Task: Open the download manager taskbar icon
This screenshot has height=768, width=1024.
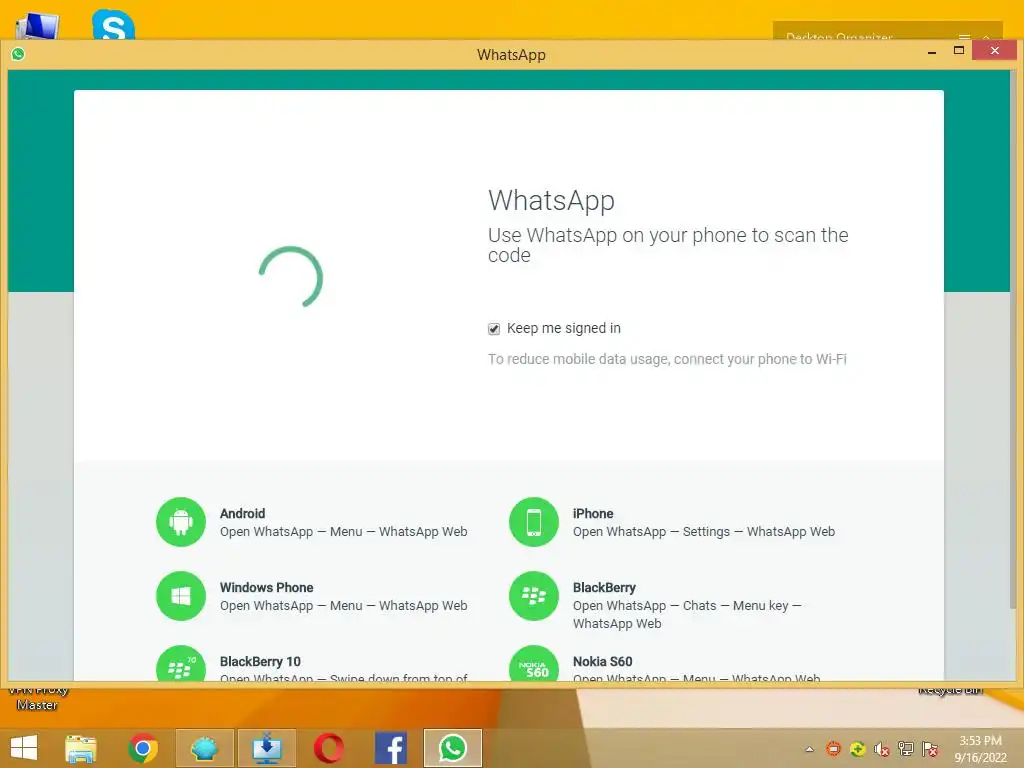Action: pyautogui.click(x=266, y=748)
